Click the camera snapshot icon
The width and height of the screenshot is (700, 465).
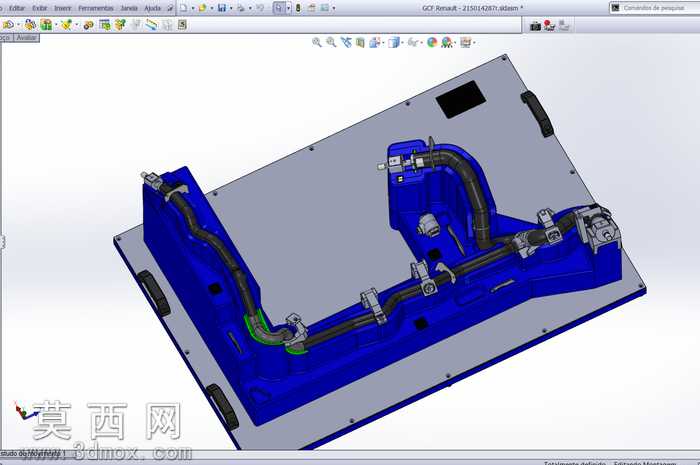535,26
